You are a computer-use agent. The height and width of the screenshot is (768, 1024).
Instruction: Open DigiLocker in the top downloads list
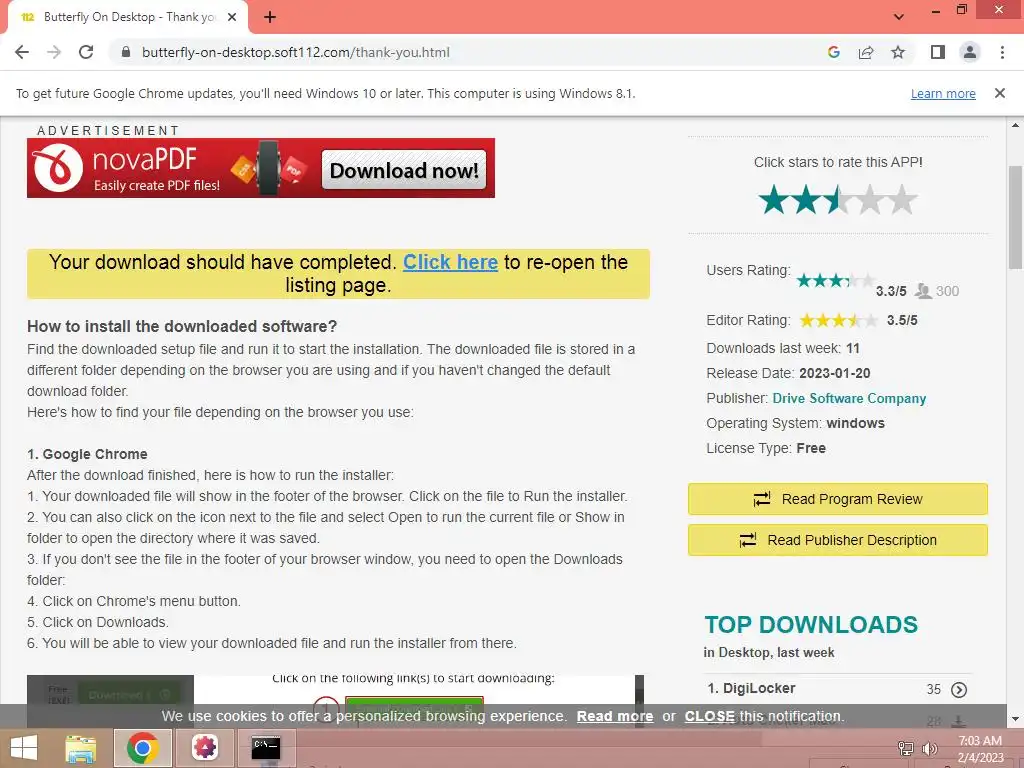click(759, 688)
